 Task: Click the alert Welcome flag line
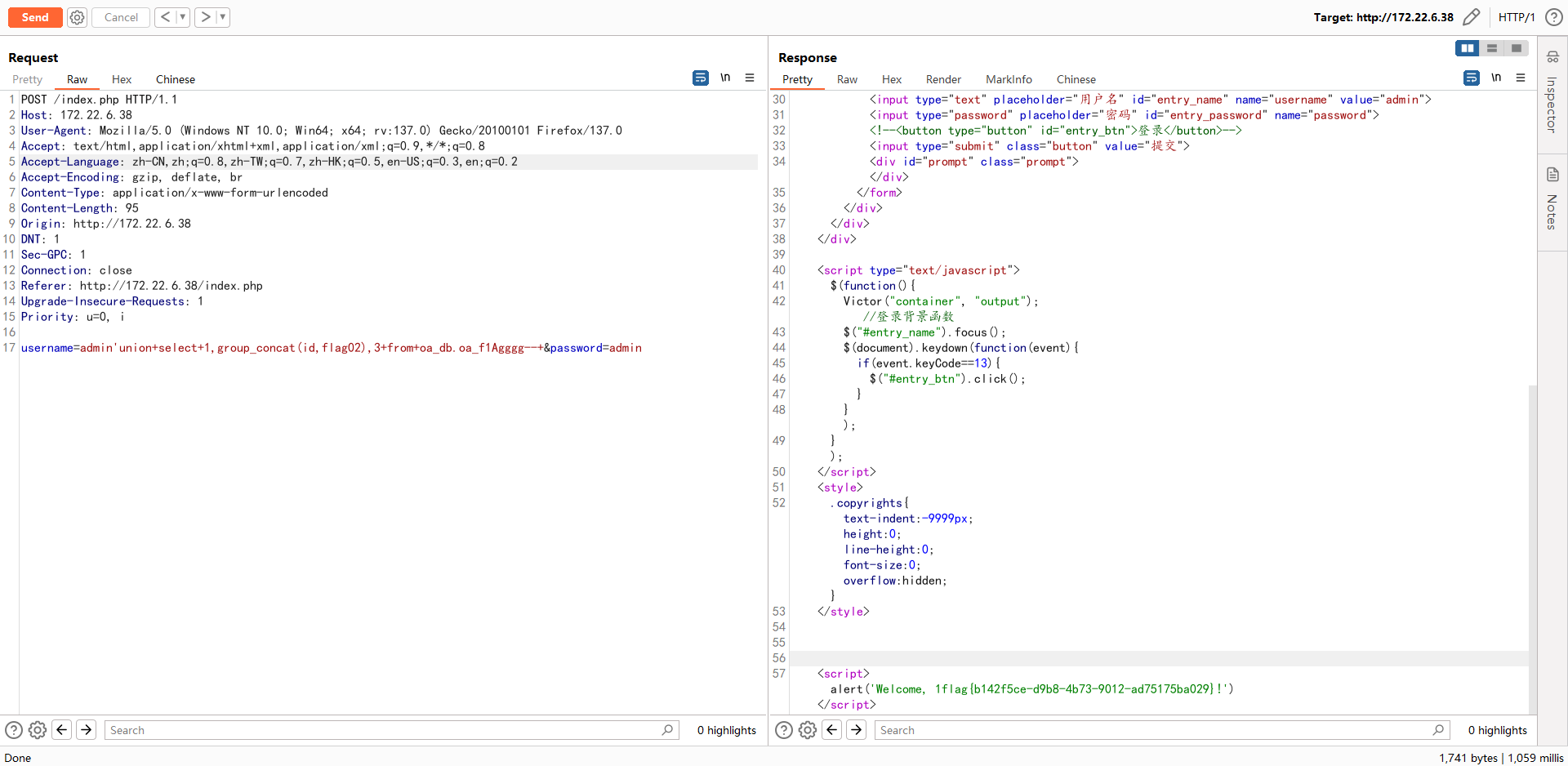point(1032,689)
